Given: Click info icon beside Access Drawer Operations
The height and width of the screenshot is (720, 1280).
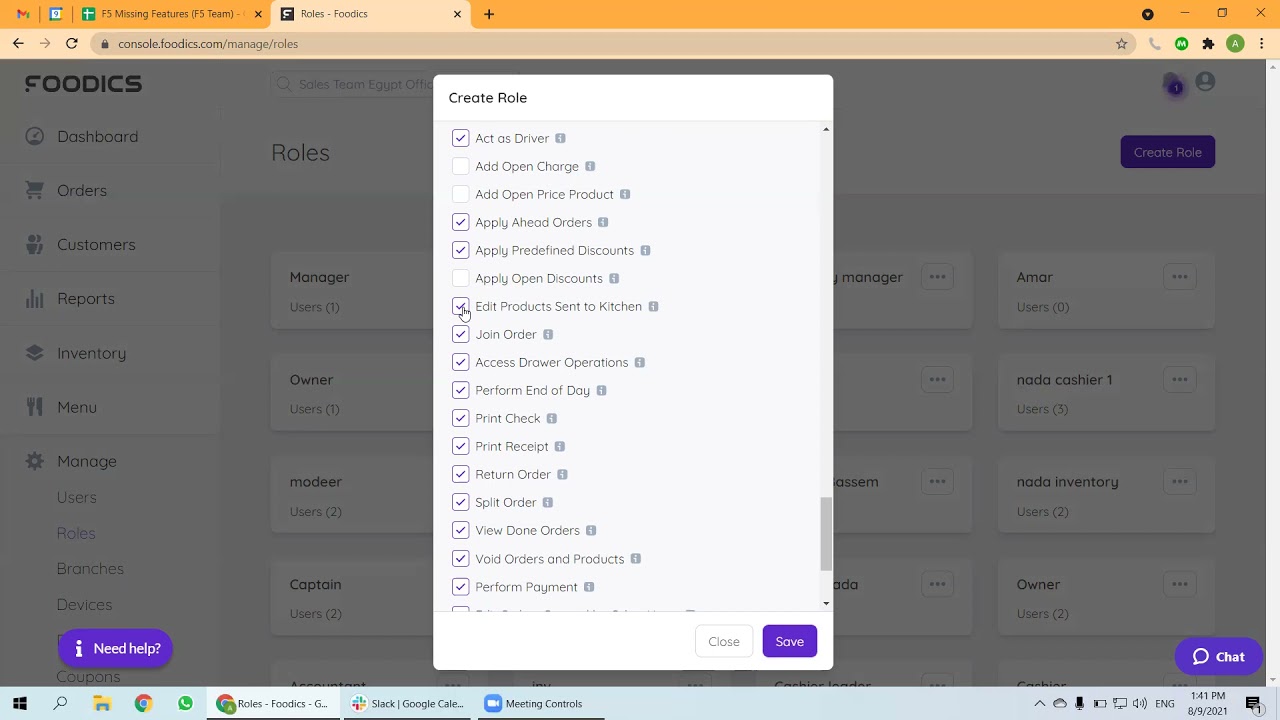Looking at the screenshot, I should [639, 362].
